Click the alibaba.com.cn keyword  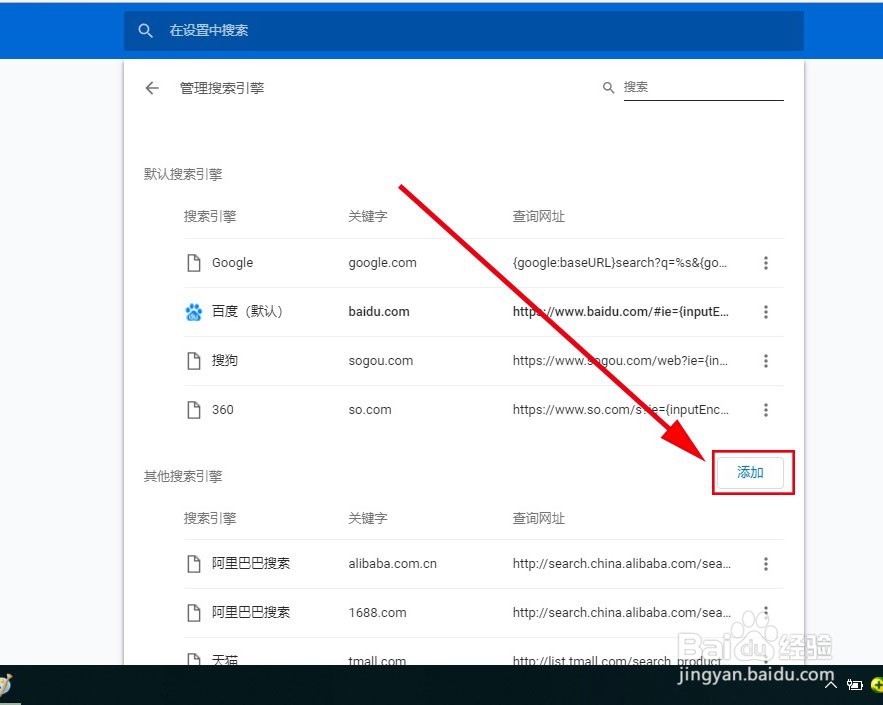click(x=393, y=564)
